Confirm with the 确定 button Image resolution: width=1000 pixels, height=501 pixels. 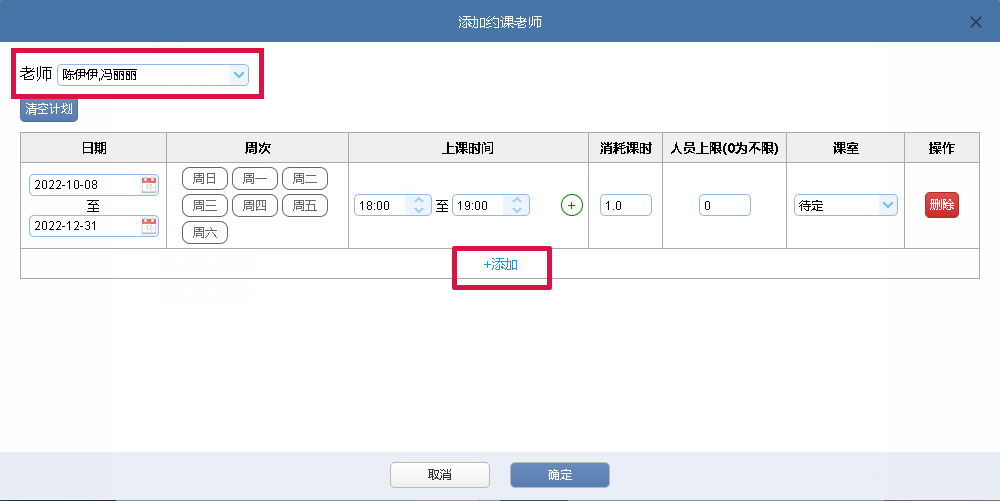pos(560,475)
